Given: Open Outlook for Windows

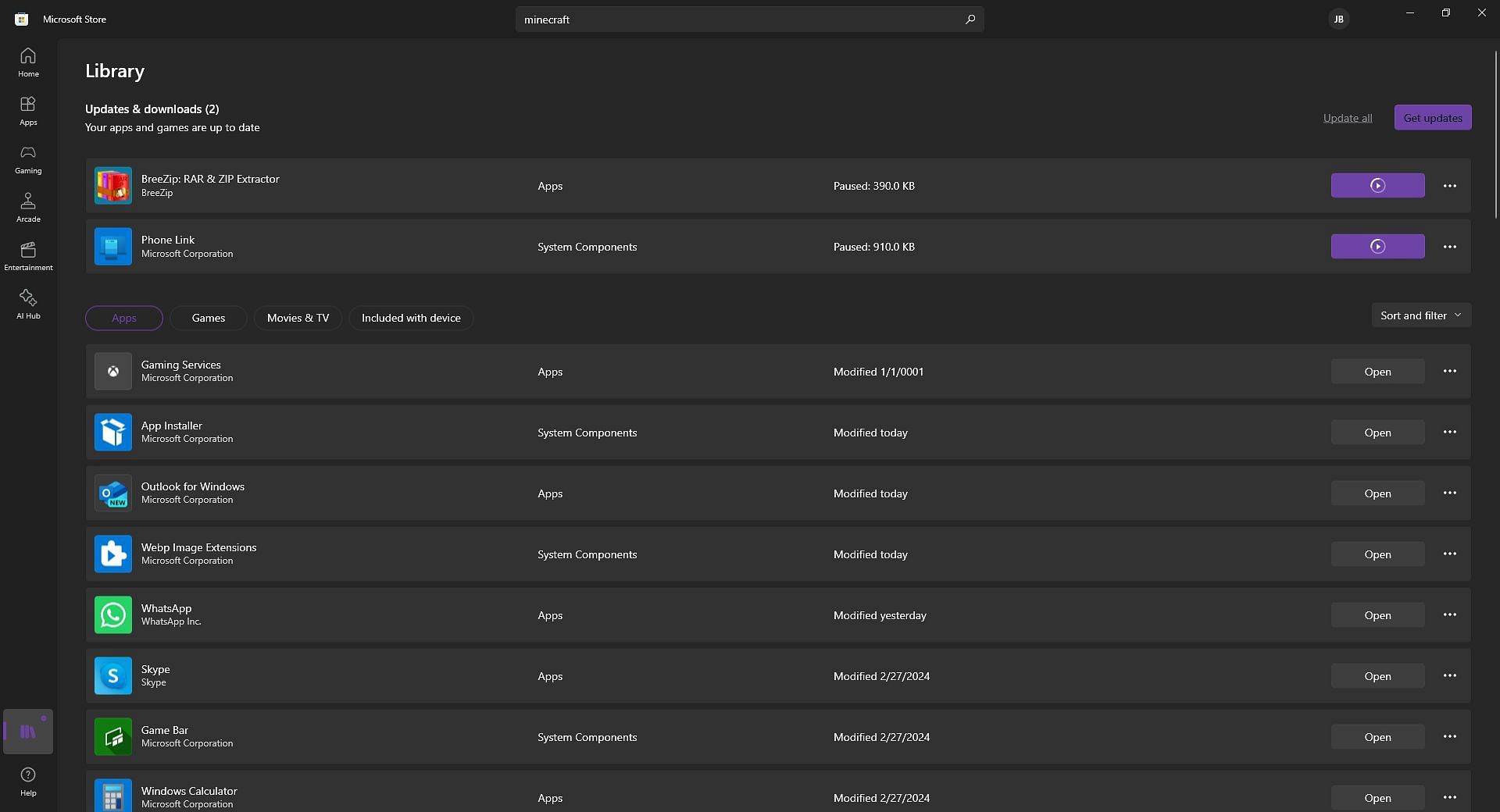Looking at the screenshot, I should (x=1377, y=493).
